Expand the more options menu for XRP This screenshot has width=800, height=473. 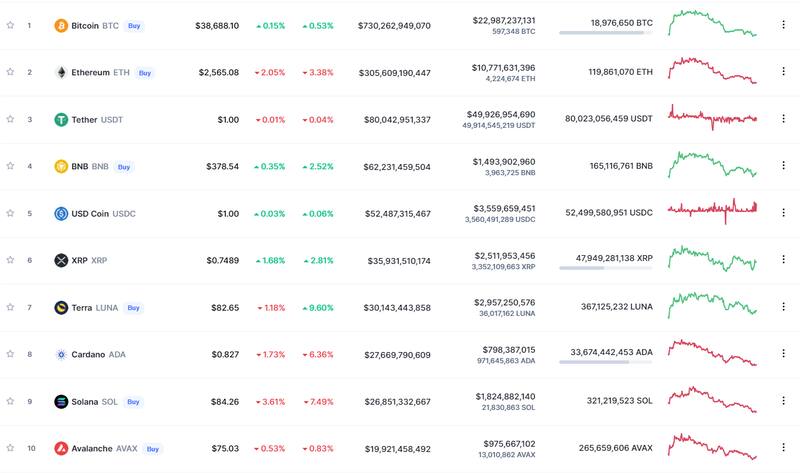pos(783,260)
